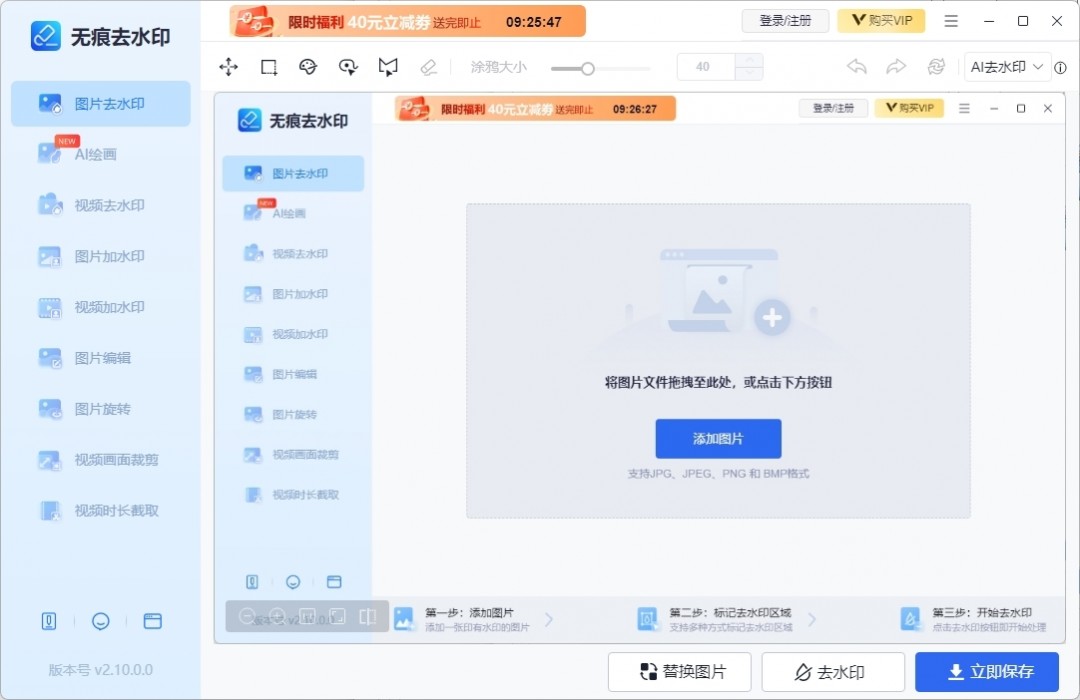The image size is (1080, 700).
Task: Select the polygon lasso marking tool
Action: [388, 66]
